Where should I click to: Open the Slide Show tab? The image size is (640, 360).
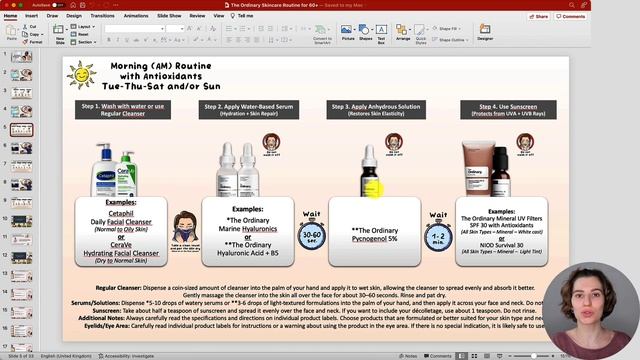point(169,16)
